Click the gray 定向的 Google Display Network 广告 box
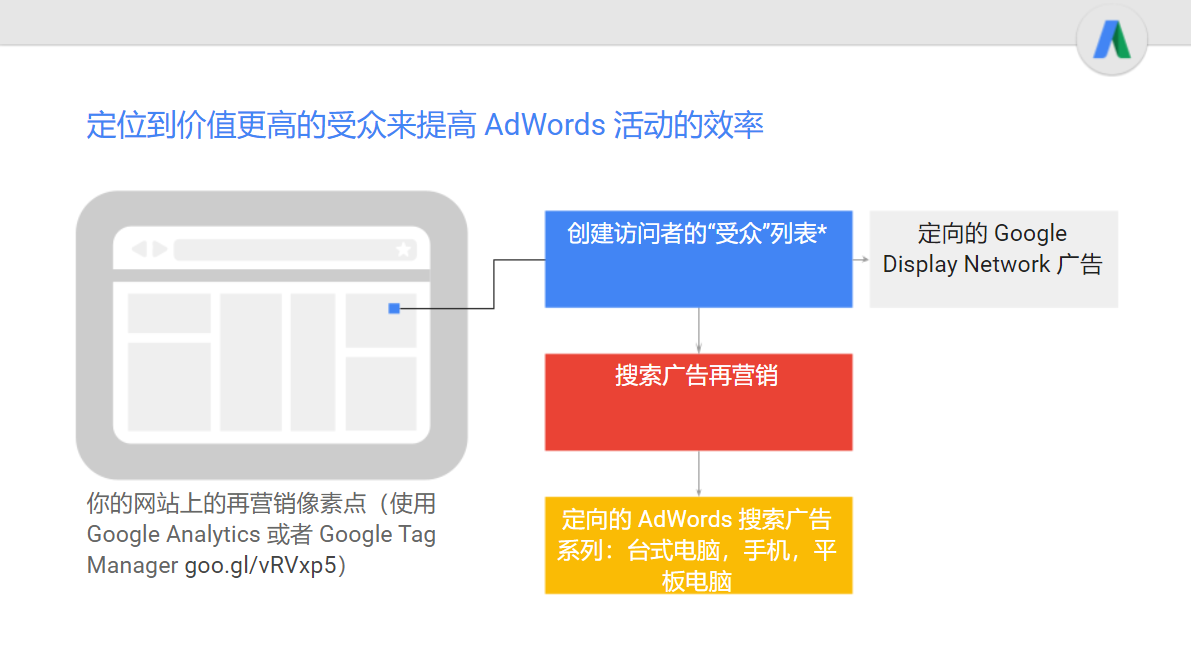This screenshot has width=1191, height=672. (993, 259)
